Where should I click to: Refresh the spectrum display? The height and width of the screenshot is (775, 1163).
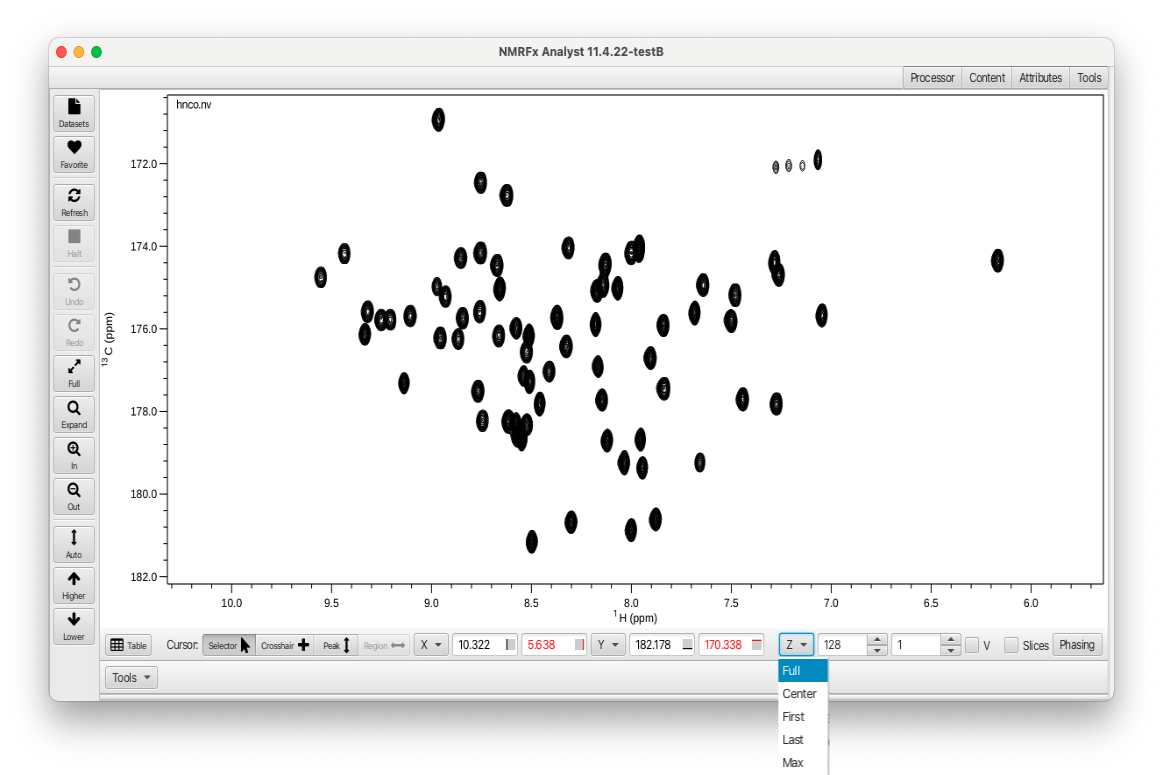tap(74, 201)
